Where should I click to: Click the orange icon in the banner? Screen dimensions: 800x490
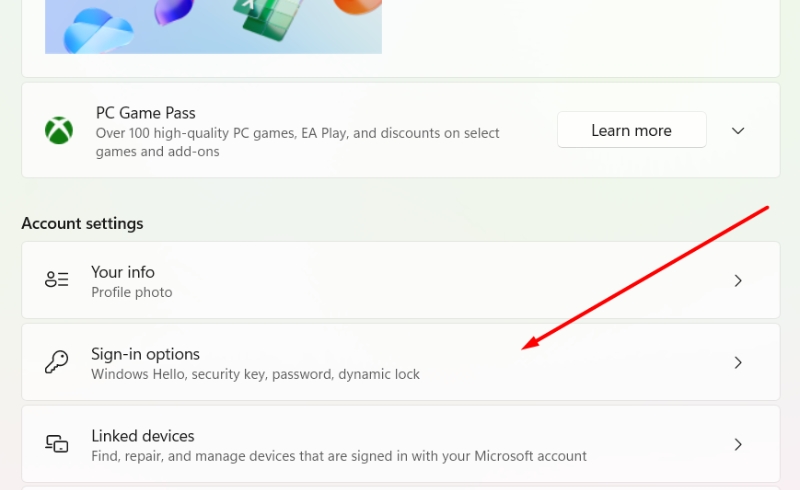[357, 7]
